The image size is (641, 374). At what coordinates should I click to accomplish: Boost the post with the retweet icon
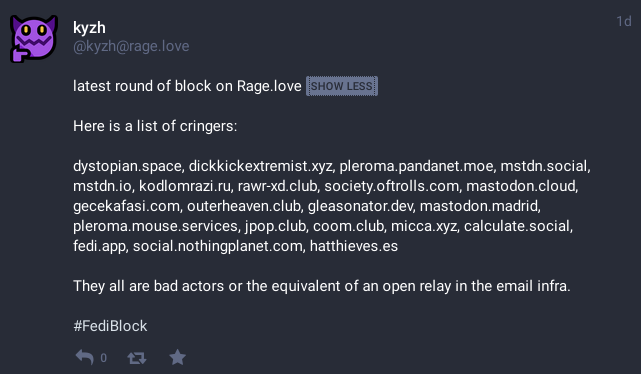coord(137,358)
